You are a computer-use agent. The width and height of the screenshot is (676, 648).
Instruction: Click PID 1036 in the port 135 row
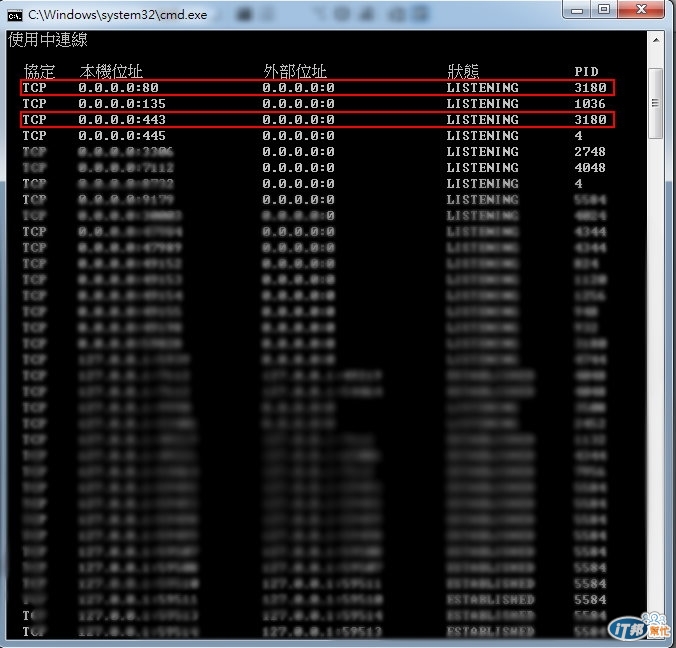tap(590, 103)
